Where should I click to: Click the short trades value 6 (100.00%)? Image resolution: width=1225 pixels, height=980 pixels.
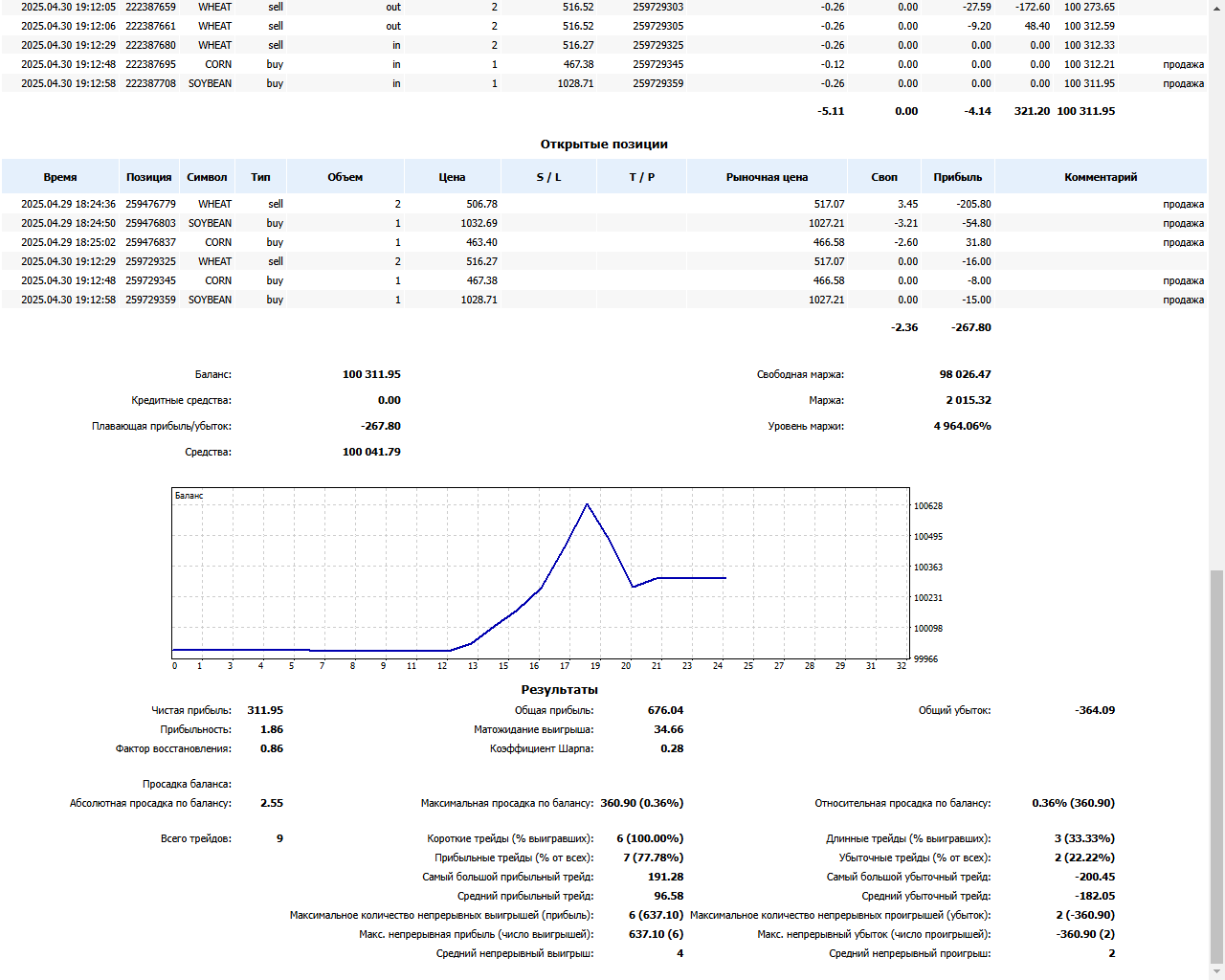point(650,838)
